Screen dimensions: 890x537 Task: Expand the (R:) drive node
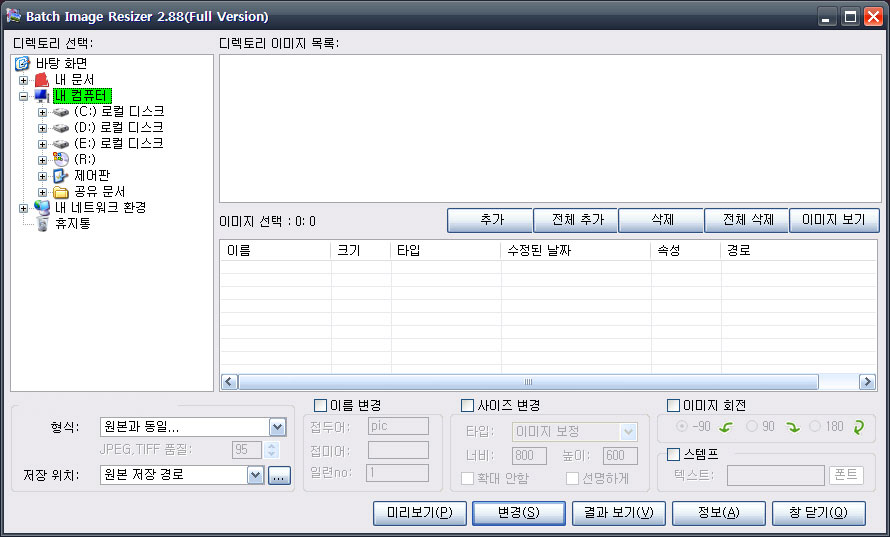point(42,160)
